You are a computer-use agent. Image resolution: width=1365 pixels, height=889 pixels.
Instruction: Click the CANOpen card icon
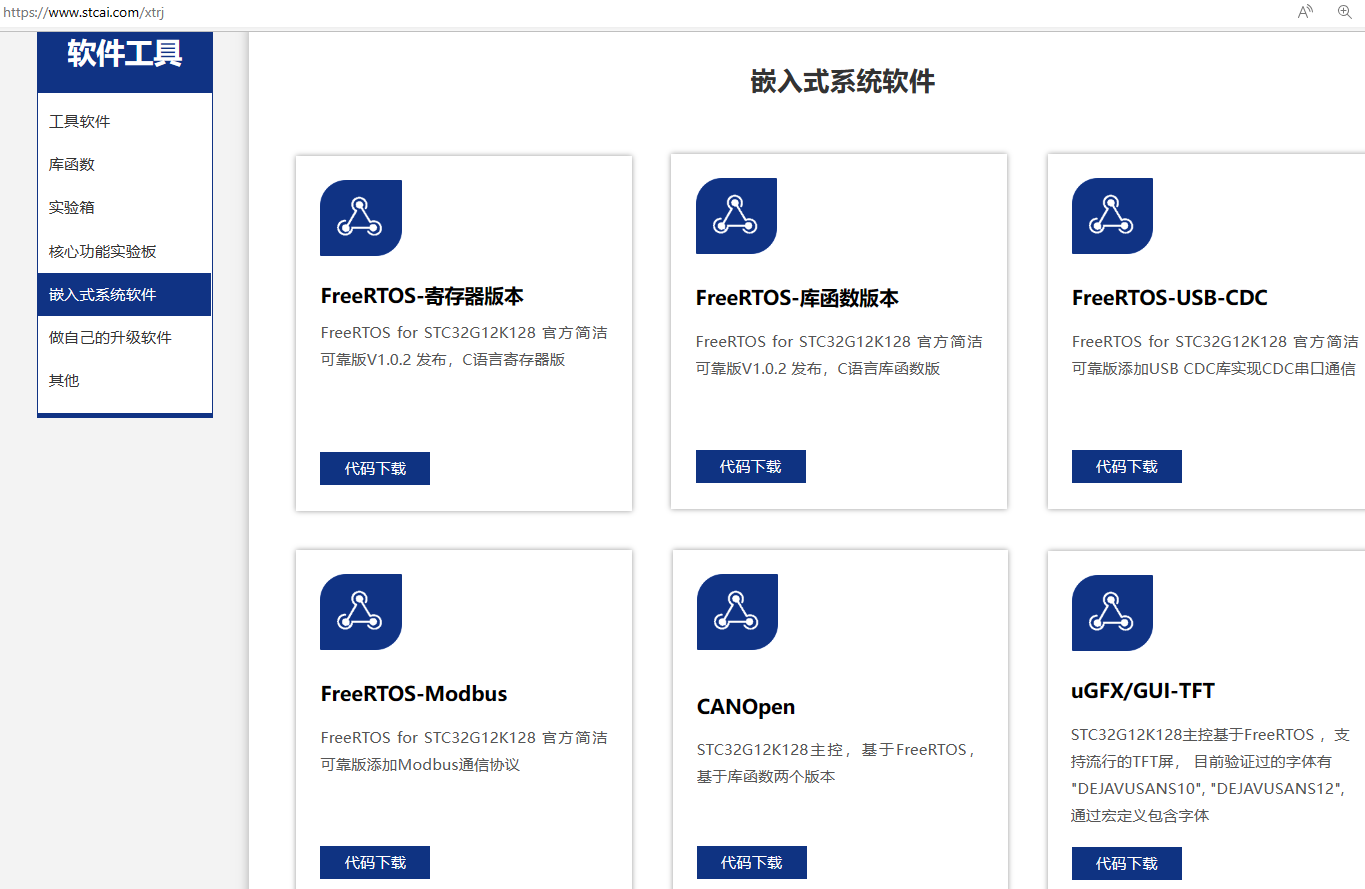(x=737, y=612)
